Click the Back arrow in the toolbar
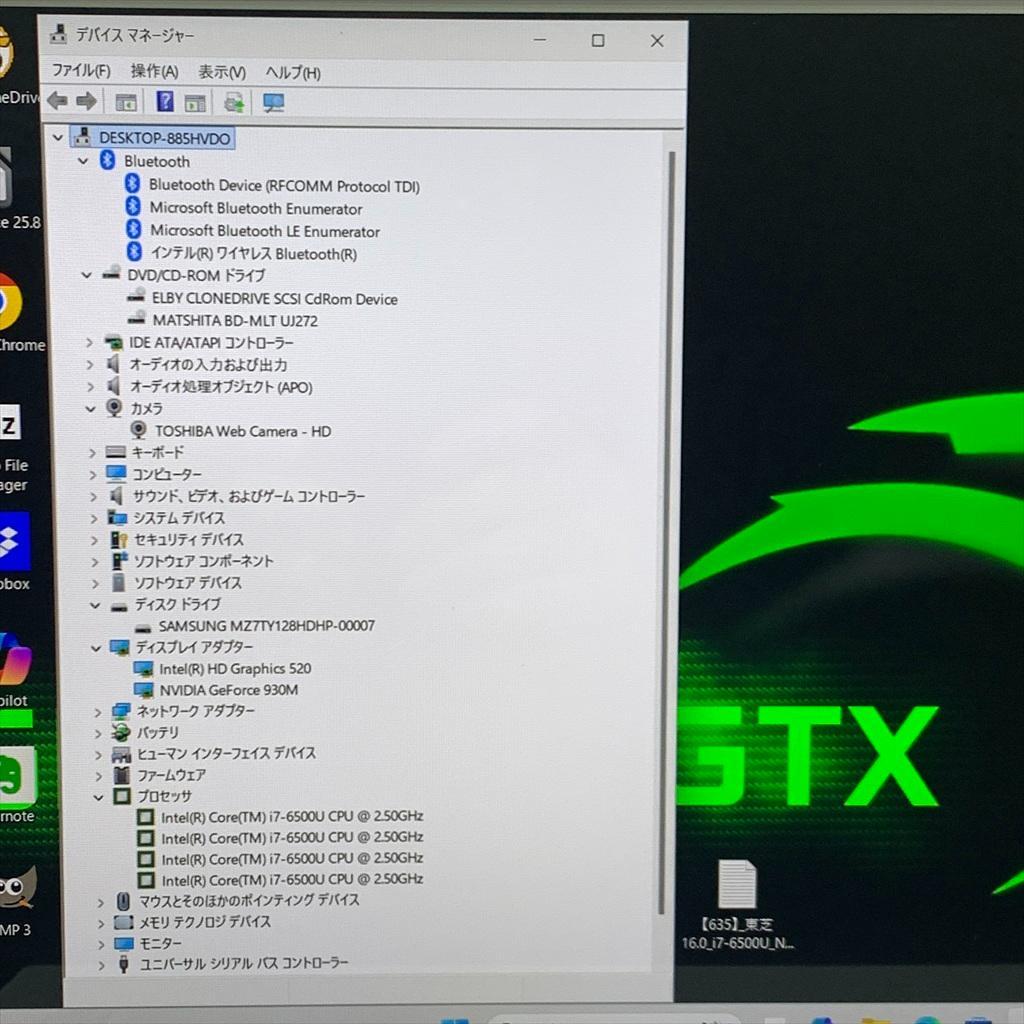Viewport: 1024px width, 1024px height. point(57,100)
